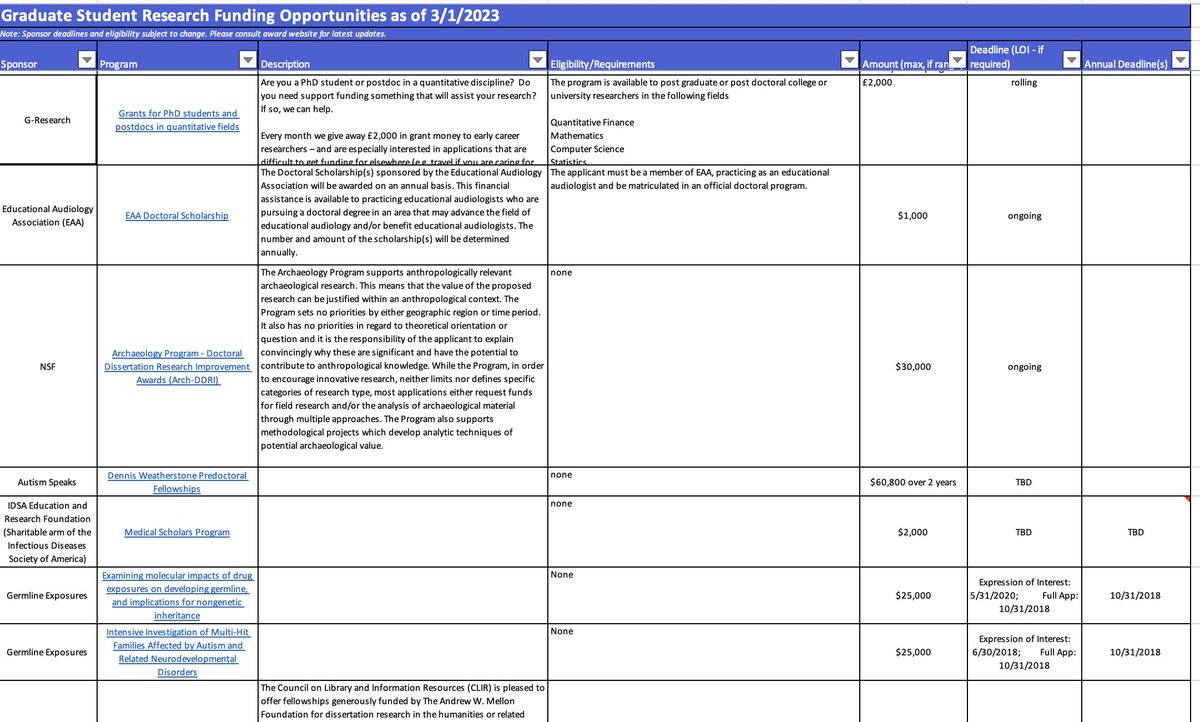Follow the Intensive Investigation of Multi-Hit Families link

click(177, 652)
